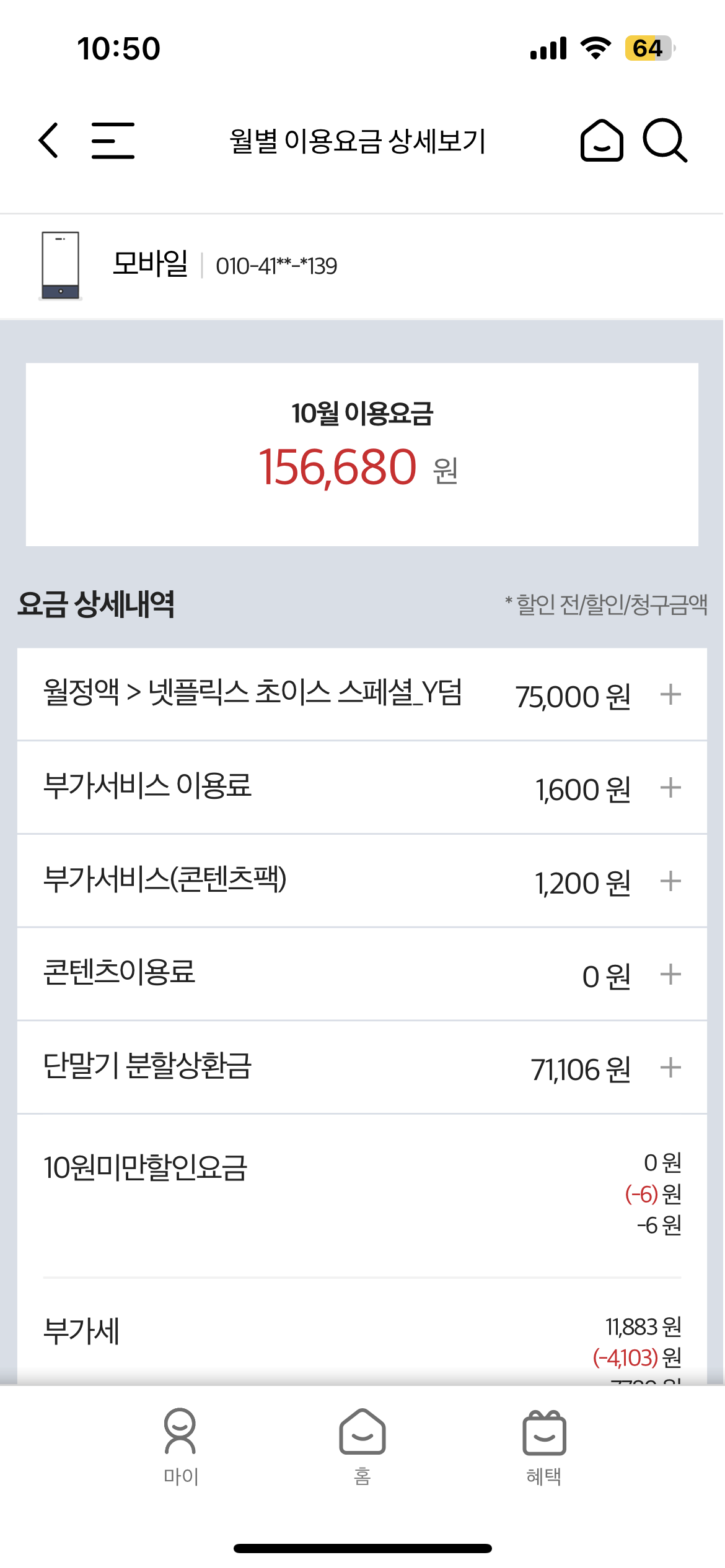Tap the 부가세 row label
725x1568 pixels.
(81, 1331)
